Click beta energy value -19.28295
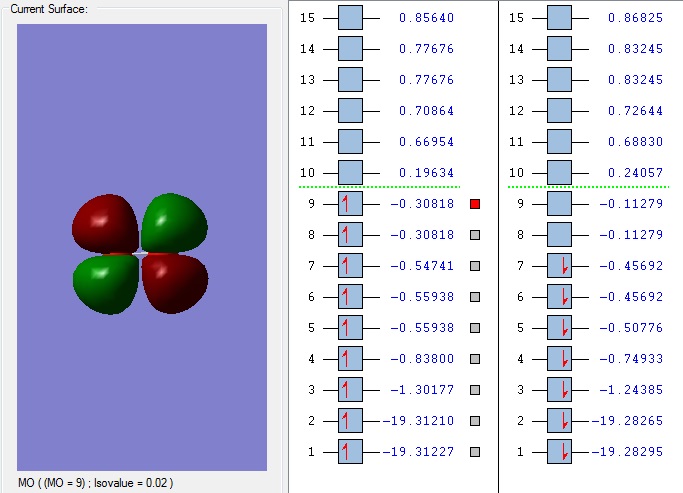 click(x=627, y=452)
